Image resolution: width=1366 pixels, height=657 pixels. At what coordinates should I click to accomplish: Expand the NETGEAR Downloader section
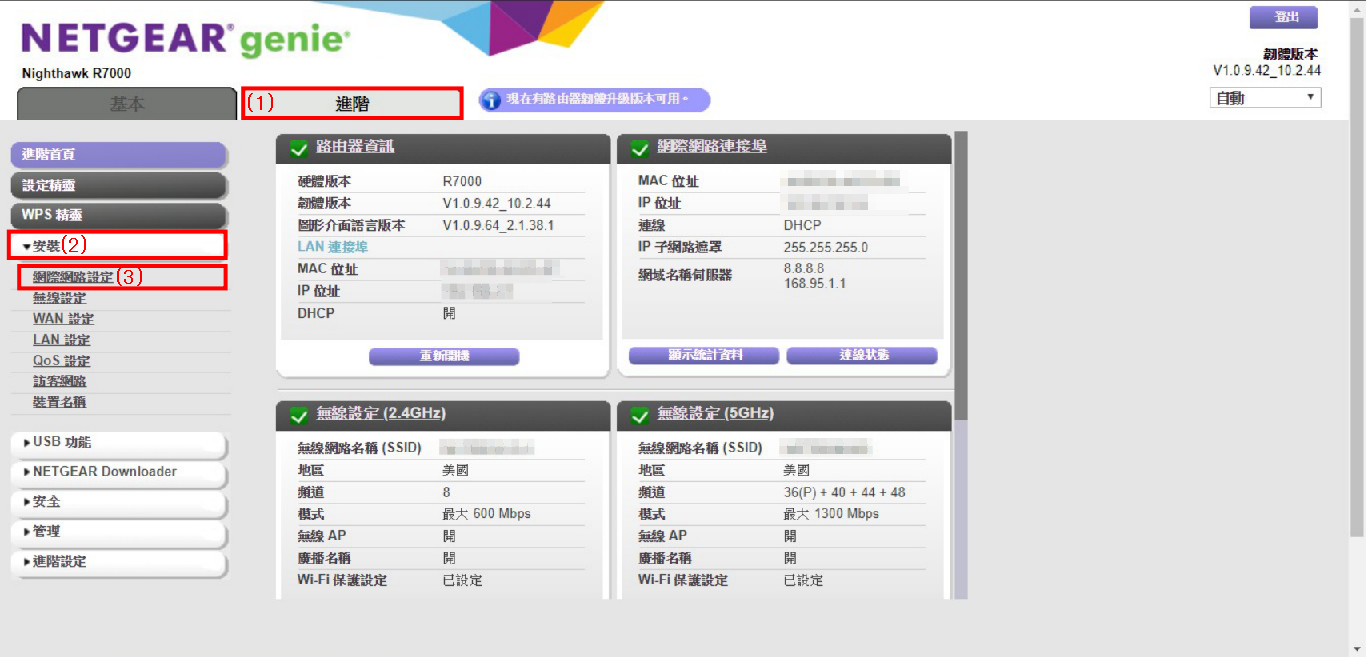[119, 472]
